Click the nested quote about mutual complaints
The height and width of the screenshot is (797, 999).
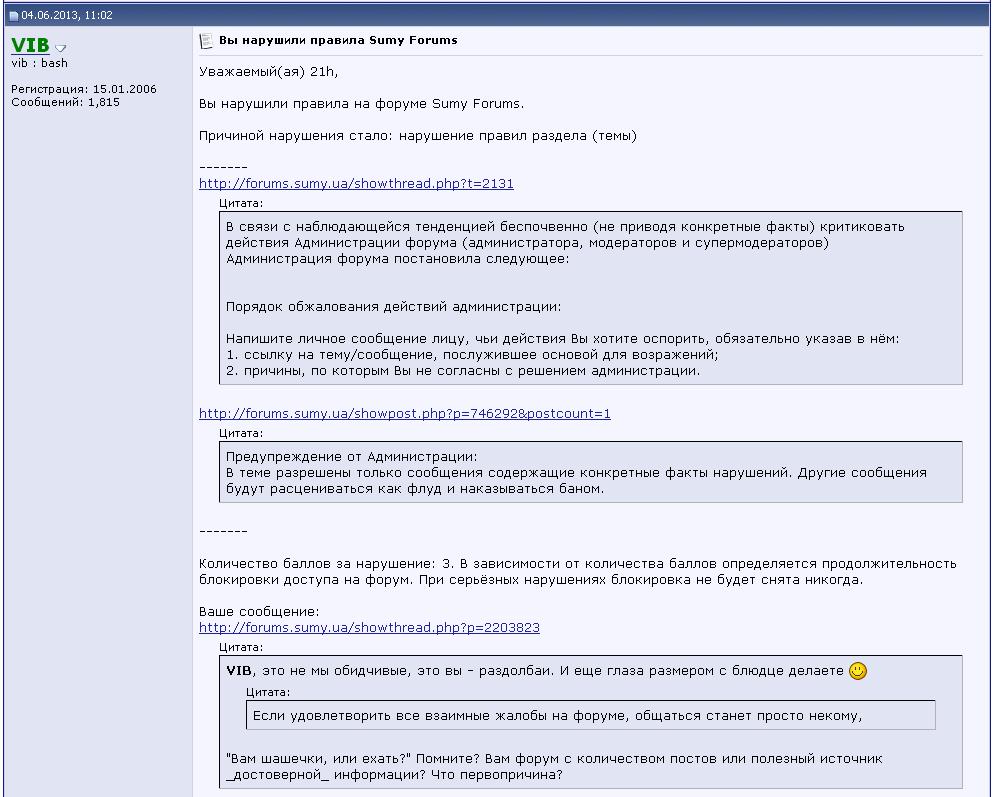pyautogui.click(x=590, y=715)
